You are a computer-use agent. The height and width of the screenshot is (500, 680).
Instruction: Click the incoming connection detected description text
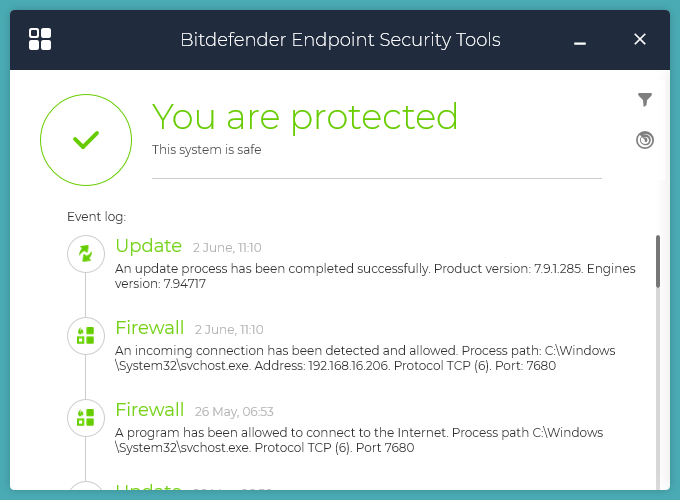click(x=365, y=358)
